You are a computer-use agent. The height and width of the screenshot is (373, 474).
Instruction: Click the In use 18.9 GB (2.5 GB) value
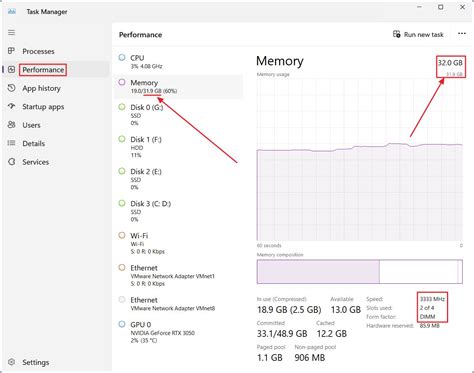[289, 309]
